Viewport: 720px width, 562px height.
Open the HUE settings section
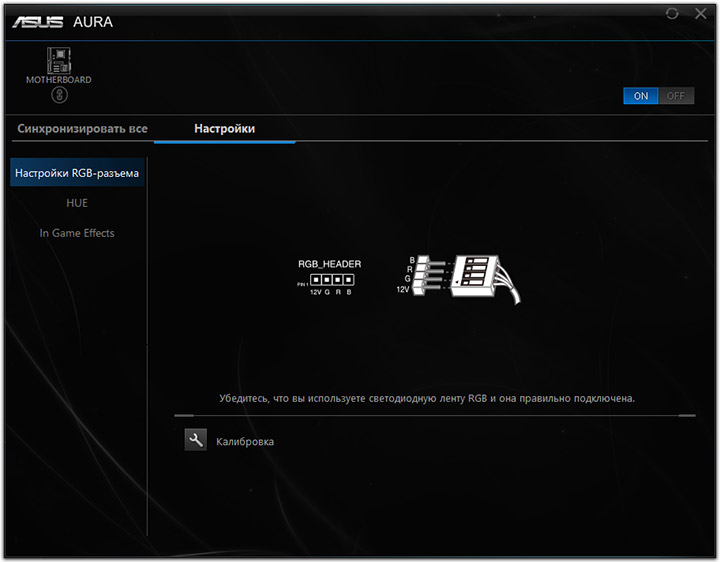click(77, 203)
